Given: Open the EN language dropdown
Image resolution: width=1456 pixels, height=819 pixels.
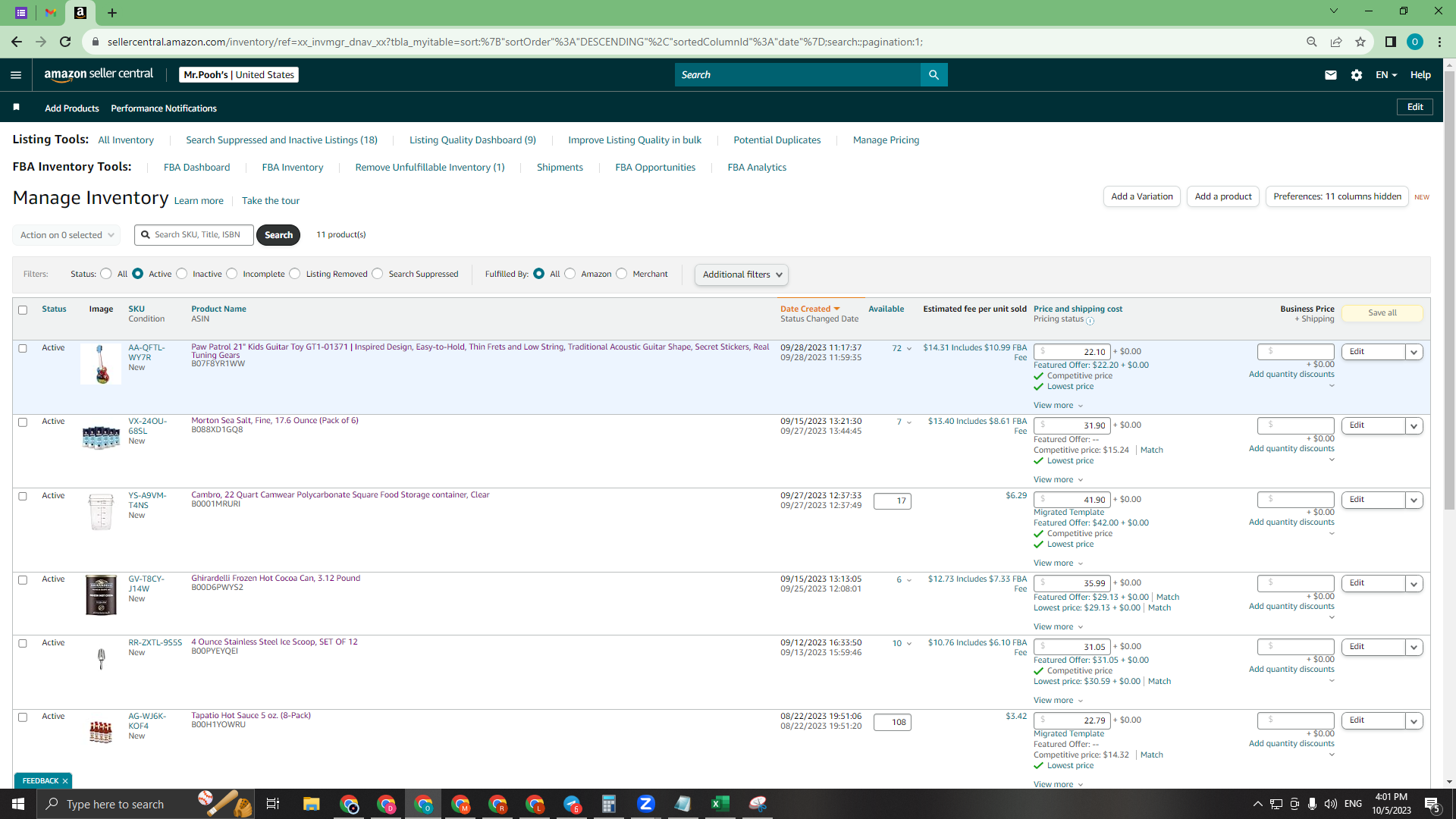Looking at the screenshot, I should tap(1386, 74).
